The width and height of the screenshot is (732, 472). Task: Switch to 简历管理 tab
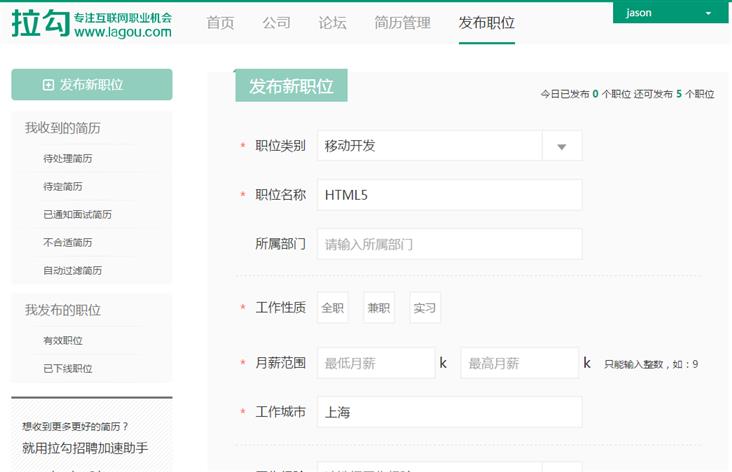click(402, 22)
